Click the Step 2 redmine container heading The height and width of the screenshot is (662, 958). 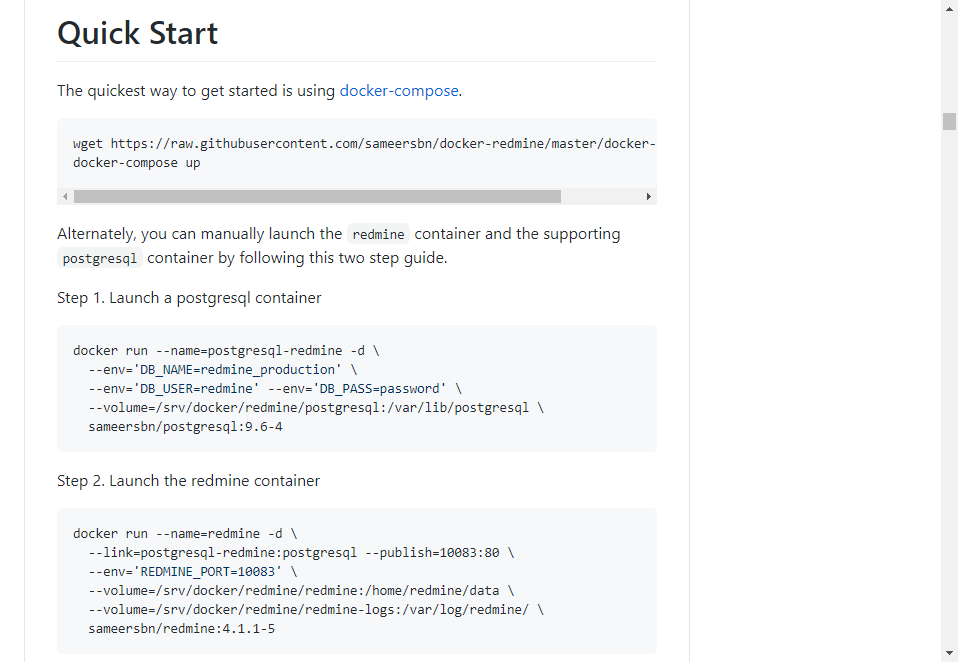[x=188, y=480]
